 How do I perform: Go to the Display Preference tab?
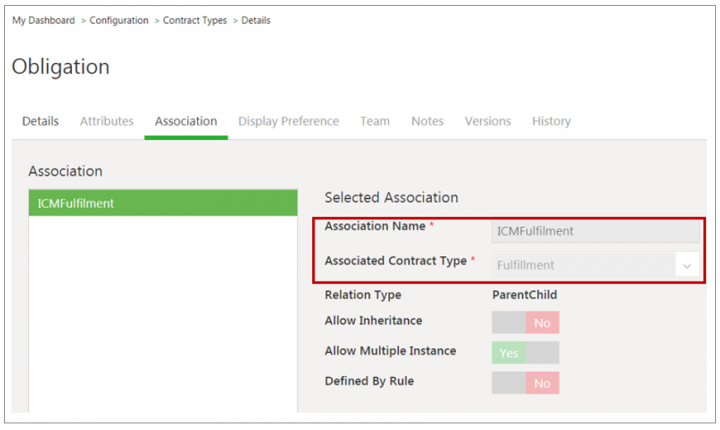click(288, 121)
